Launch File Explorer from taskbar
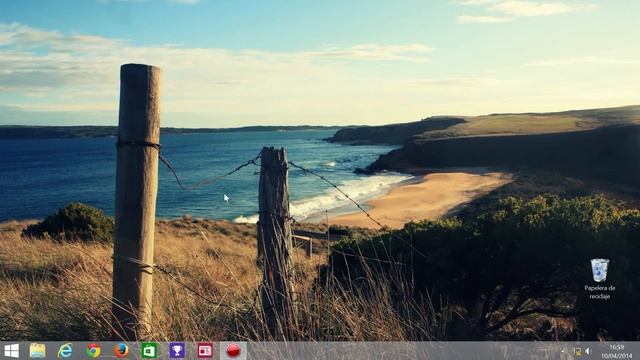 [38, 351]
